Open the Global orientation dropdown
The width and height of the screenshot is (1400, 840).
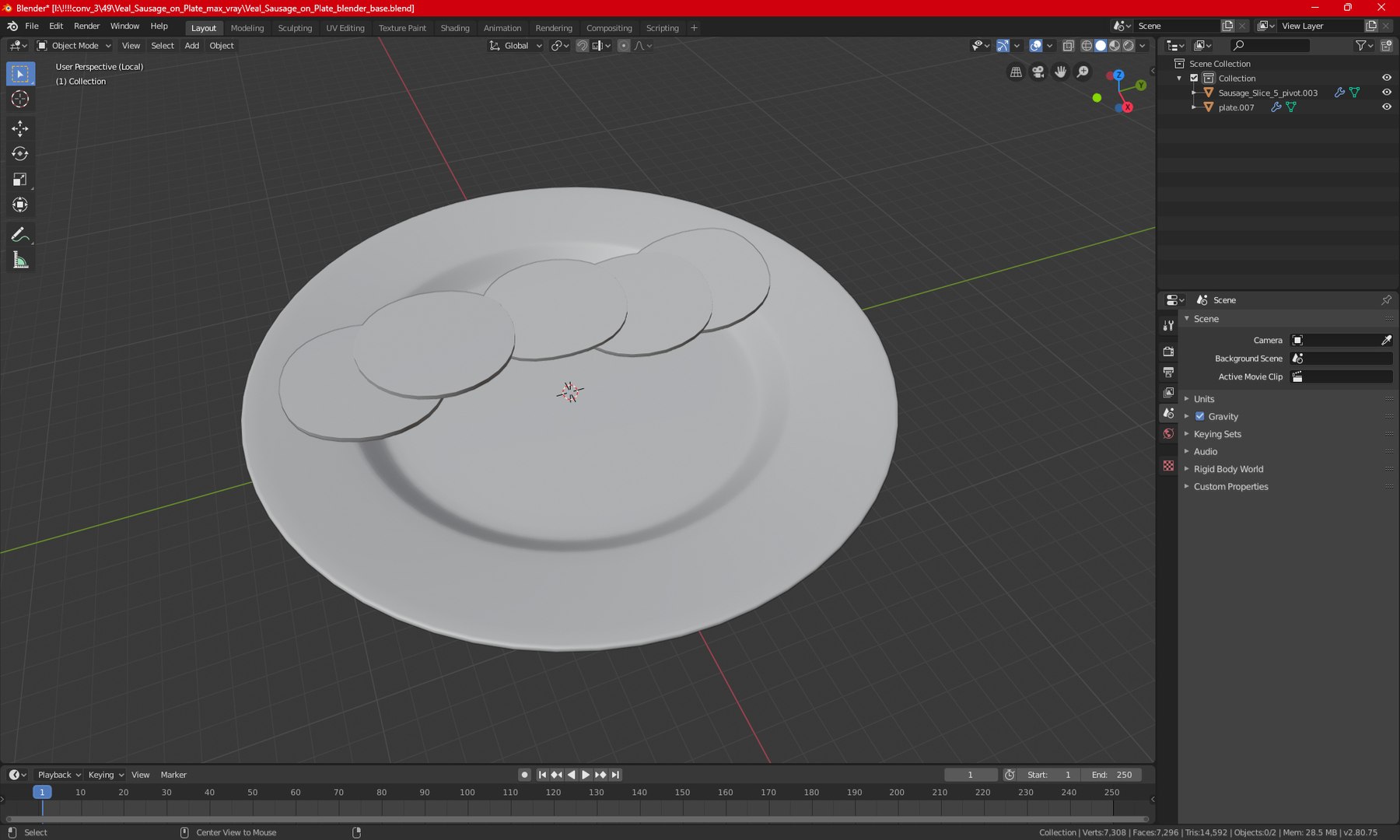tap(516, 46)
